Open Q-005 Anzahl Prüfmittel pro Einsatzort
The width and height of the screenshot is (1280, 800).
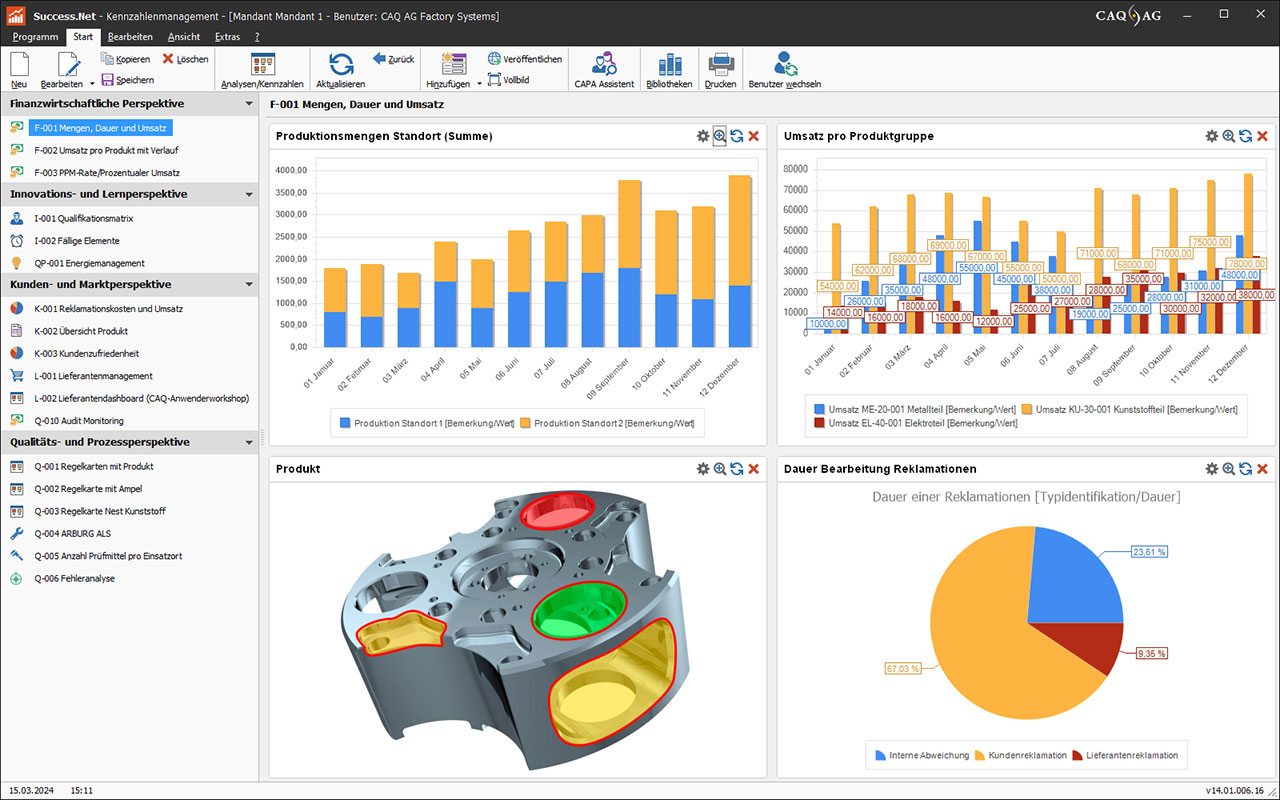(x=108, y=556)
